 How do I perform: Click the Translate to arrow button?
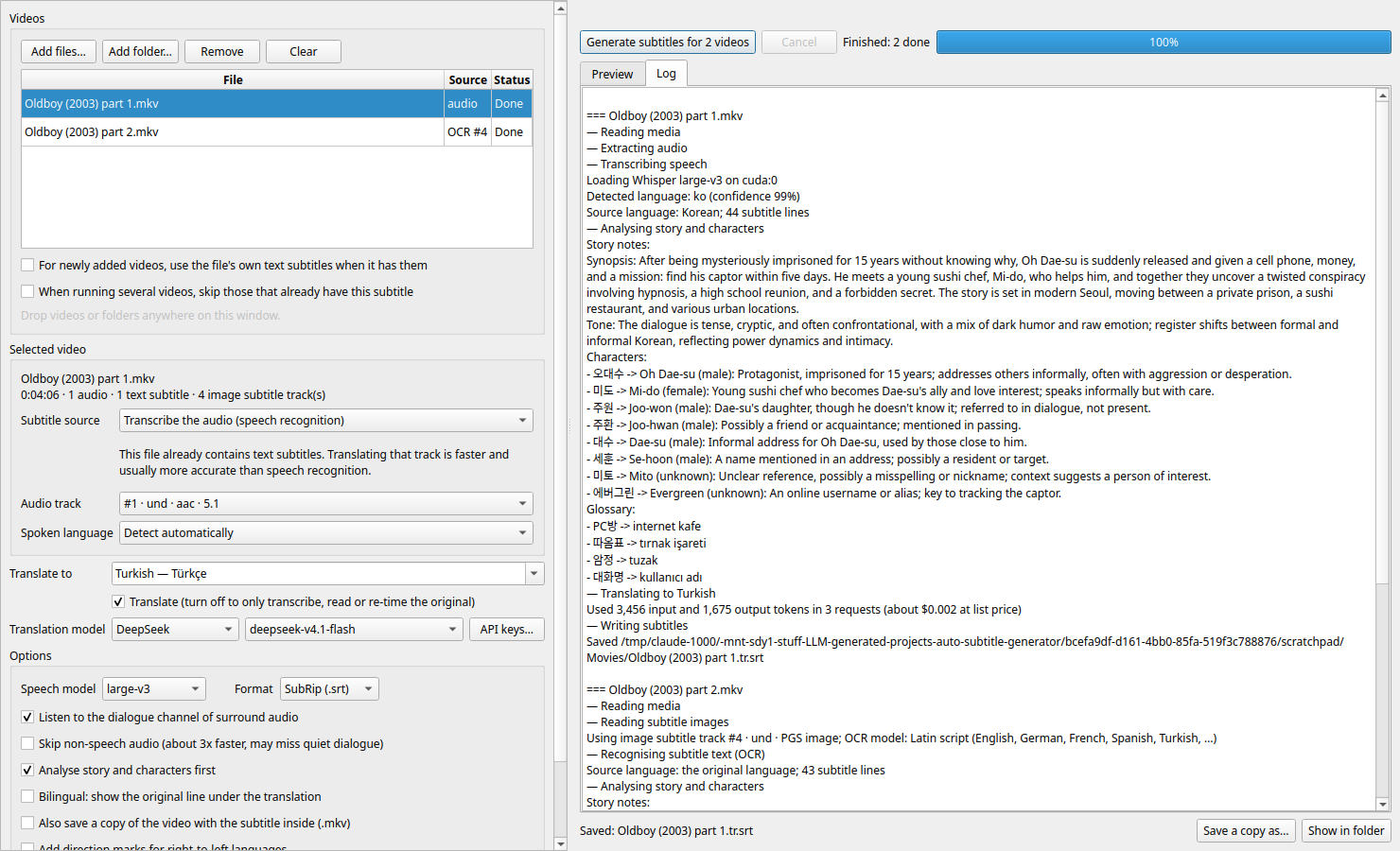coord(534,574)
